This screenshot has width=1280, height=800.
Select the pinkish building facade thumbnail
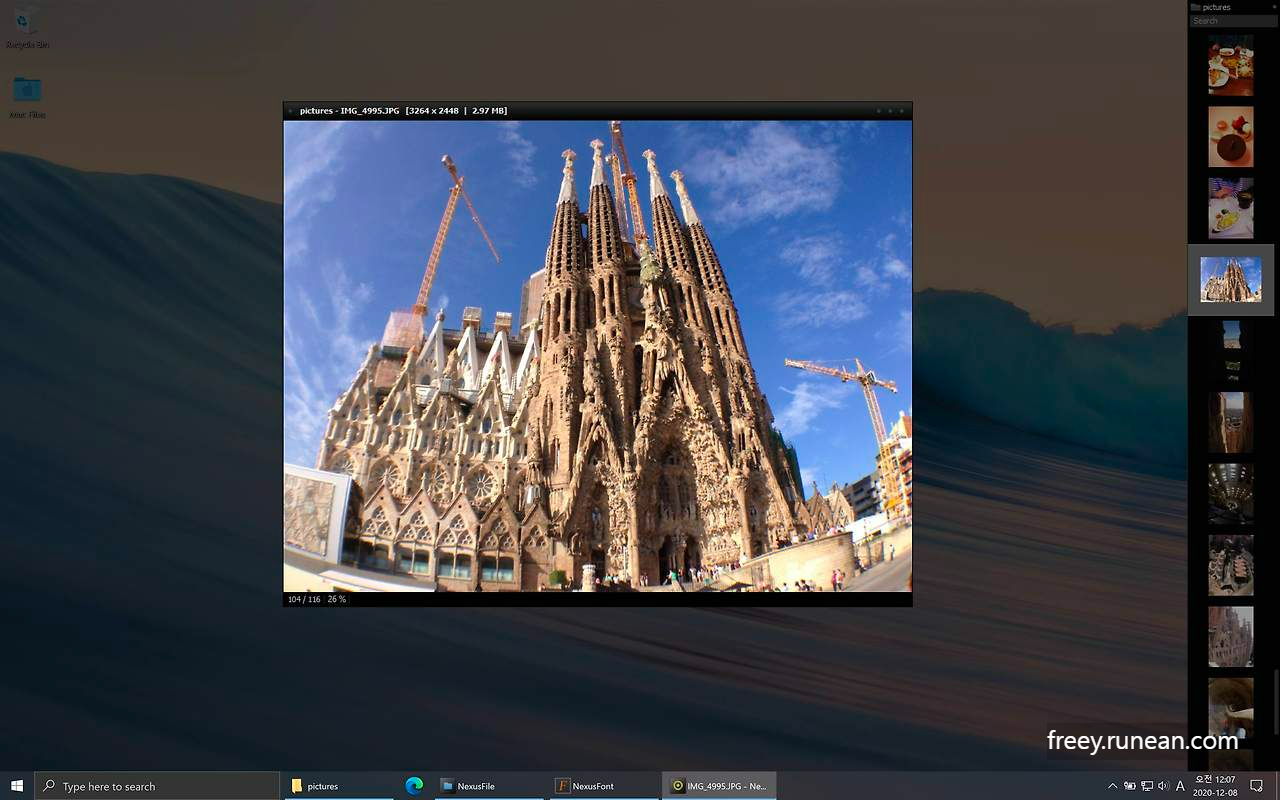point(1230,636)
